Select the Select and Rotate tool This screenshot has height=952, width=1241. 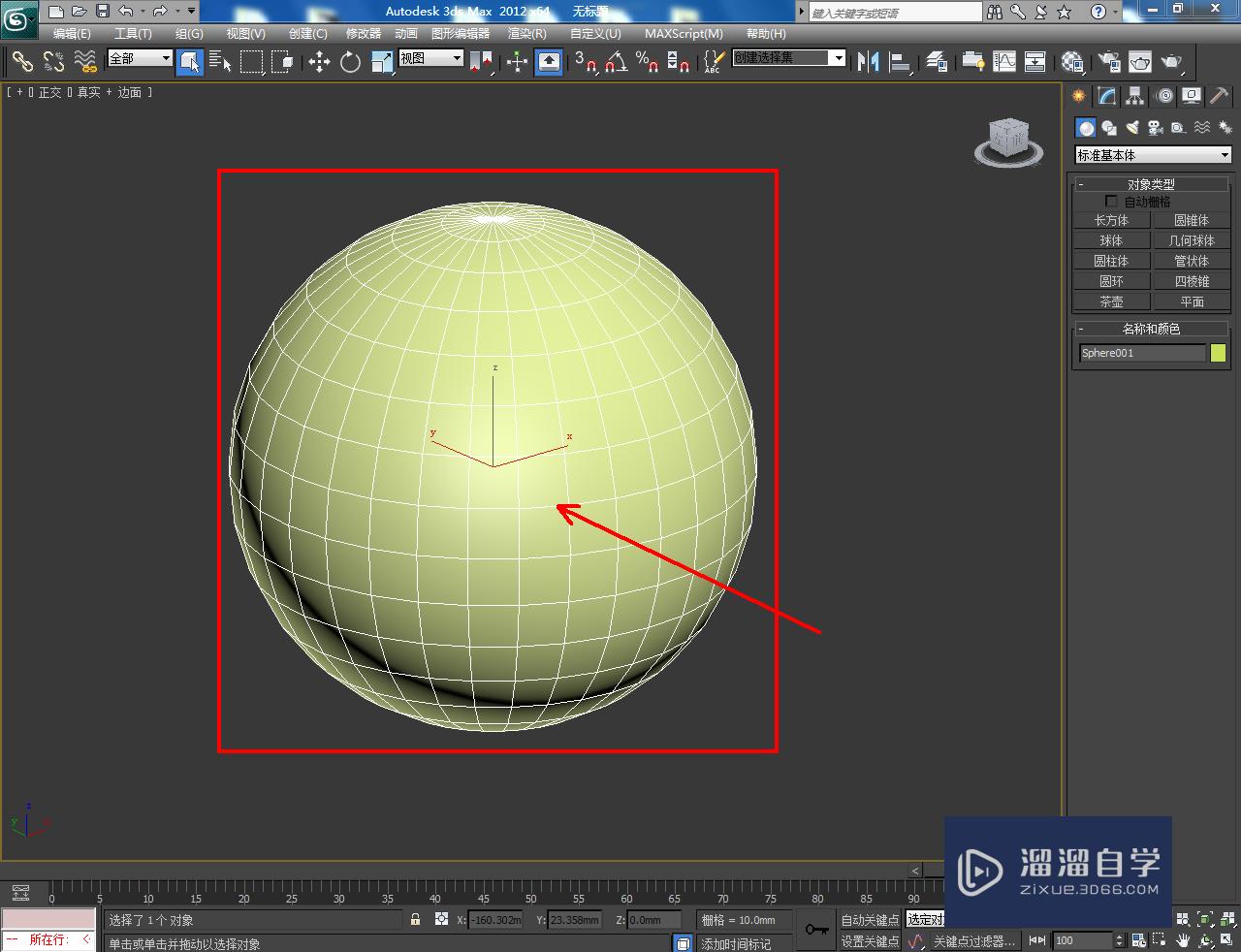(x=350, y=62)
